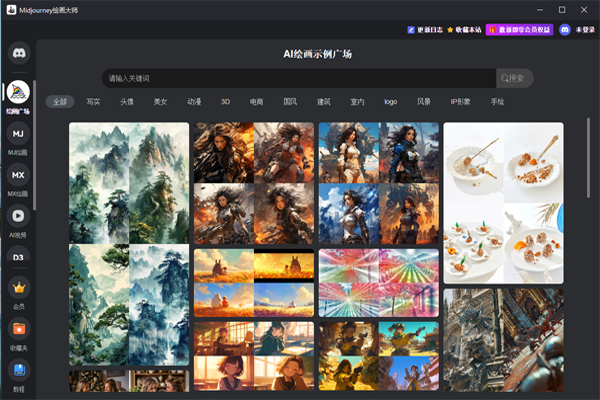Open the AI视频 play icon

coord(18,216)
